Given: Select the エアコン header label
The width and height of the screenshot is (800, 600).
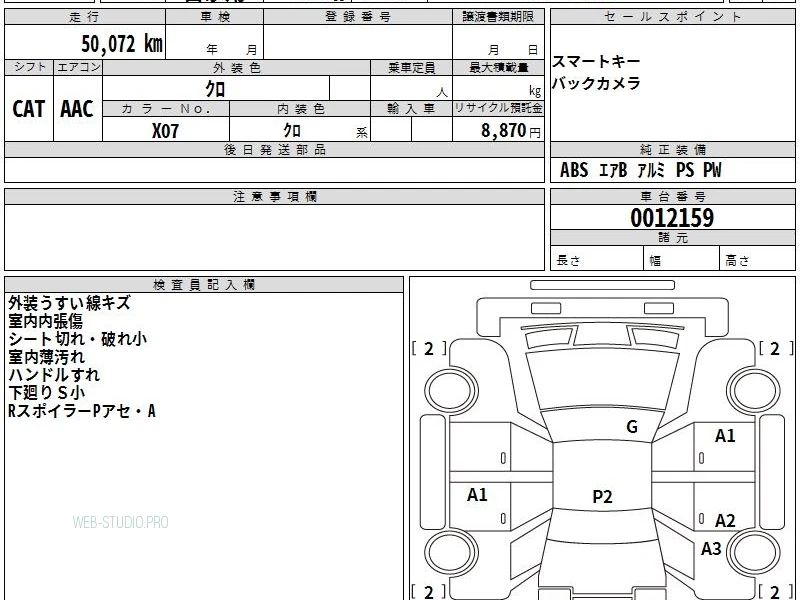Looking at the screenshot, I should pyautogui.click(x=78, y=67).
